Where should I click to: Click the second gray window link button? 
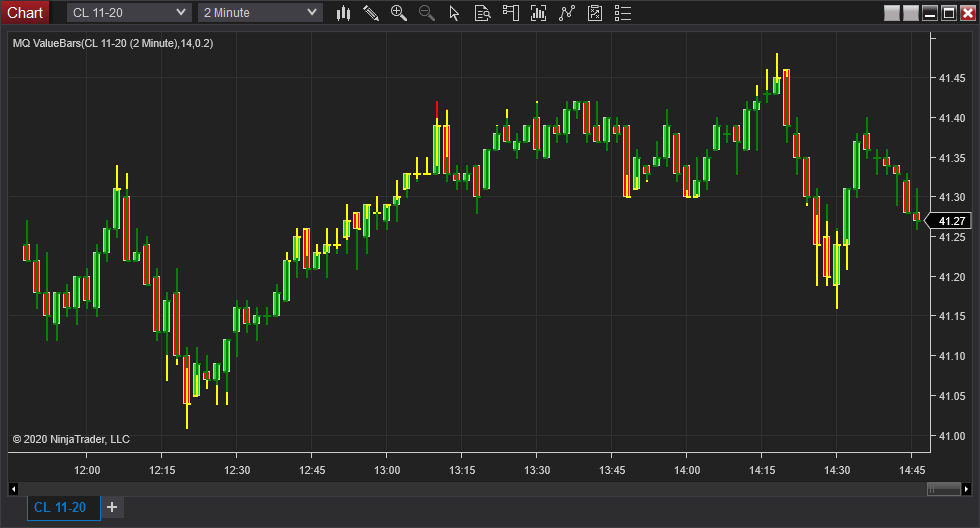coord(911,12)
